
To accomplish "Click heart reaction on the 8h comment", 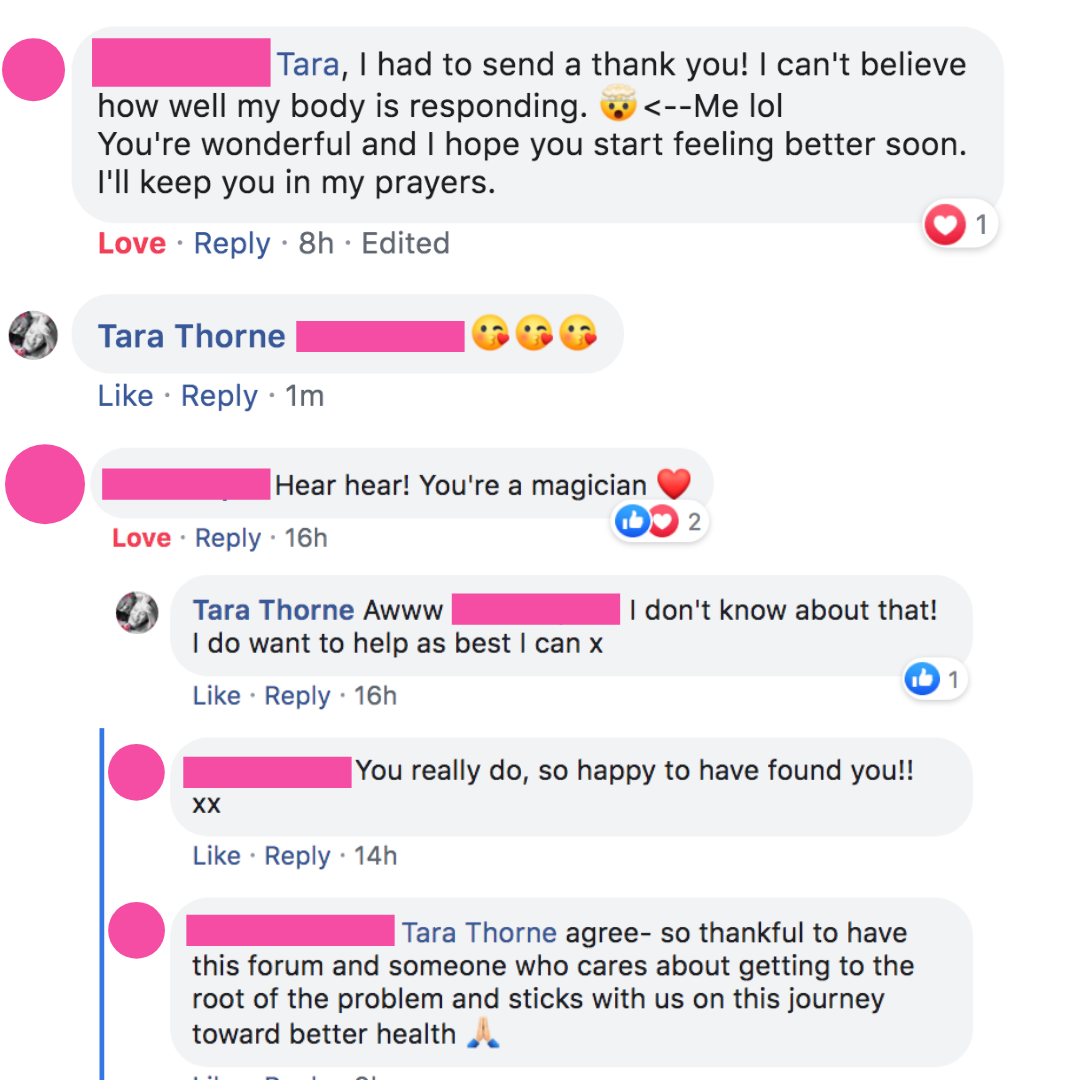I will [x=959, y=225].
